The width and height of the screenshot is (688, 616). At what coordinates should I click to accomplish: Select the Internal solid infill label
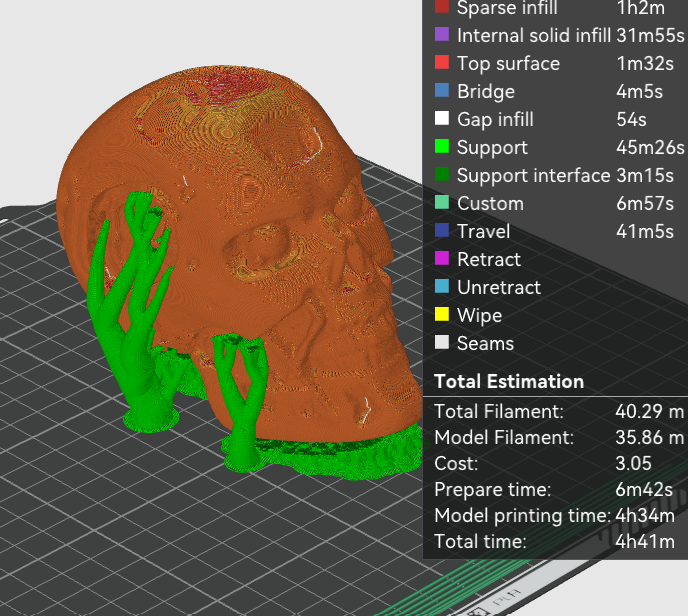[x=534, y=36]
